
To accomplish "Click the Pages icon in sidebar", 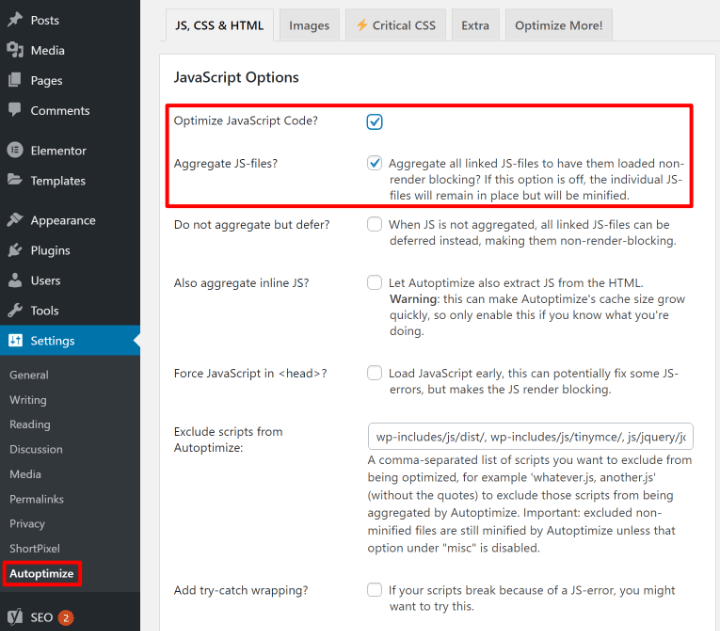I will pyautogui.click(x=15, y=80).
